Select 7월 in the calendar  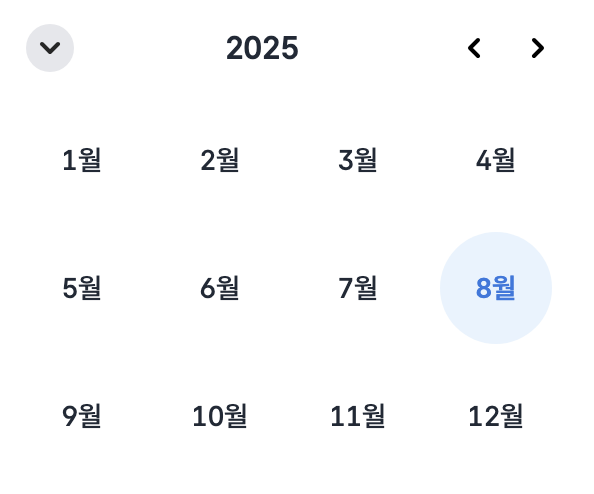[x=358, y=288]
